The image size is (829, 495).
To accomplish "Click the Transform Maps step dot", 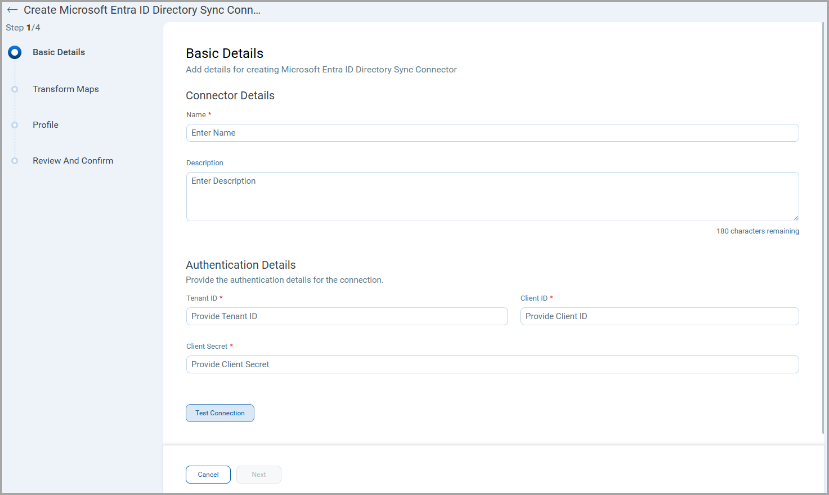I will (x=14, y=89).
